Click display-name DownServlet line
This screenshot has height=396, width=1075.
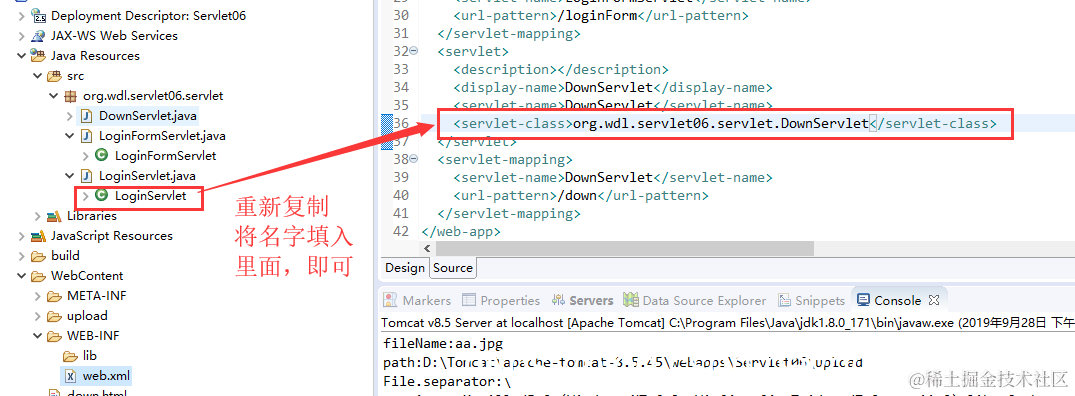pos(613,88)
